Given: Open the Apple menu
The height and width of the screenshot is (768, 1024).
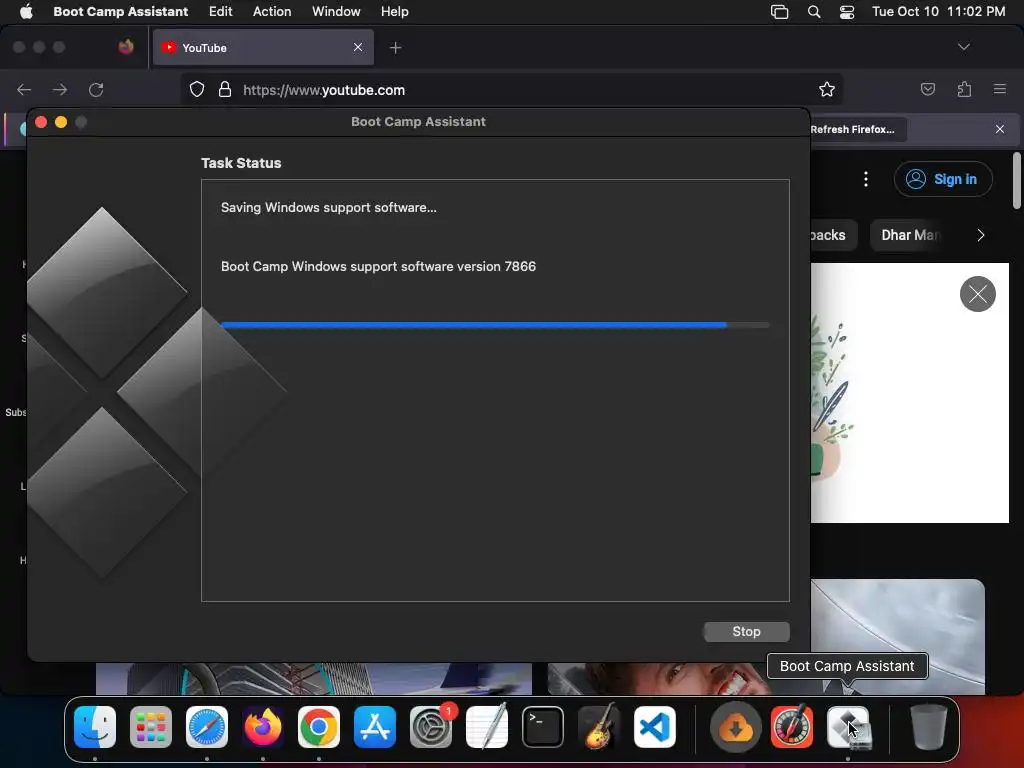Looking at the screenshot, I should point(26,11).
